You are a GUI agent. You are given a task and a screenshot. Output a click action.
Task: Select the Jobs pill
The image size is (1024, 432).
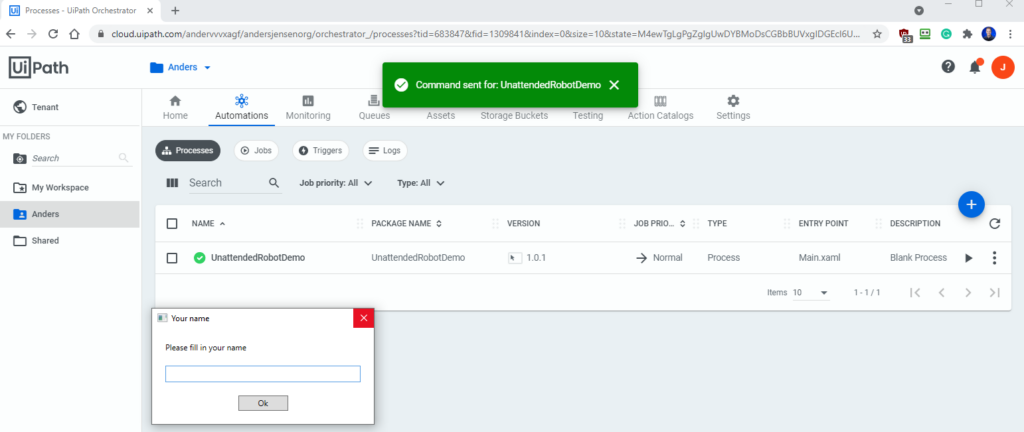[256, 151]
